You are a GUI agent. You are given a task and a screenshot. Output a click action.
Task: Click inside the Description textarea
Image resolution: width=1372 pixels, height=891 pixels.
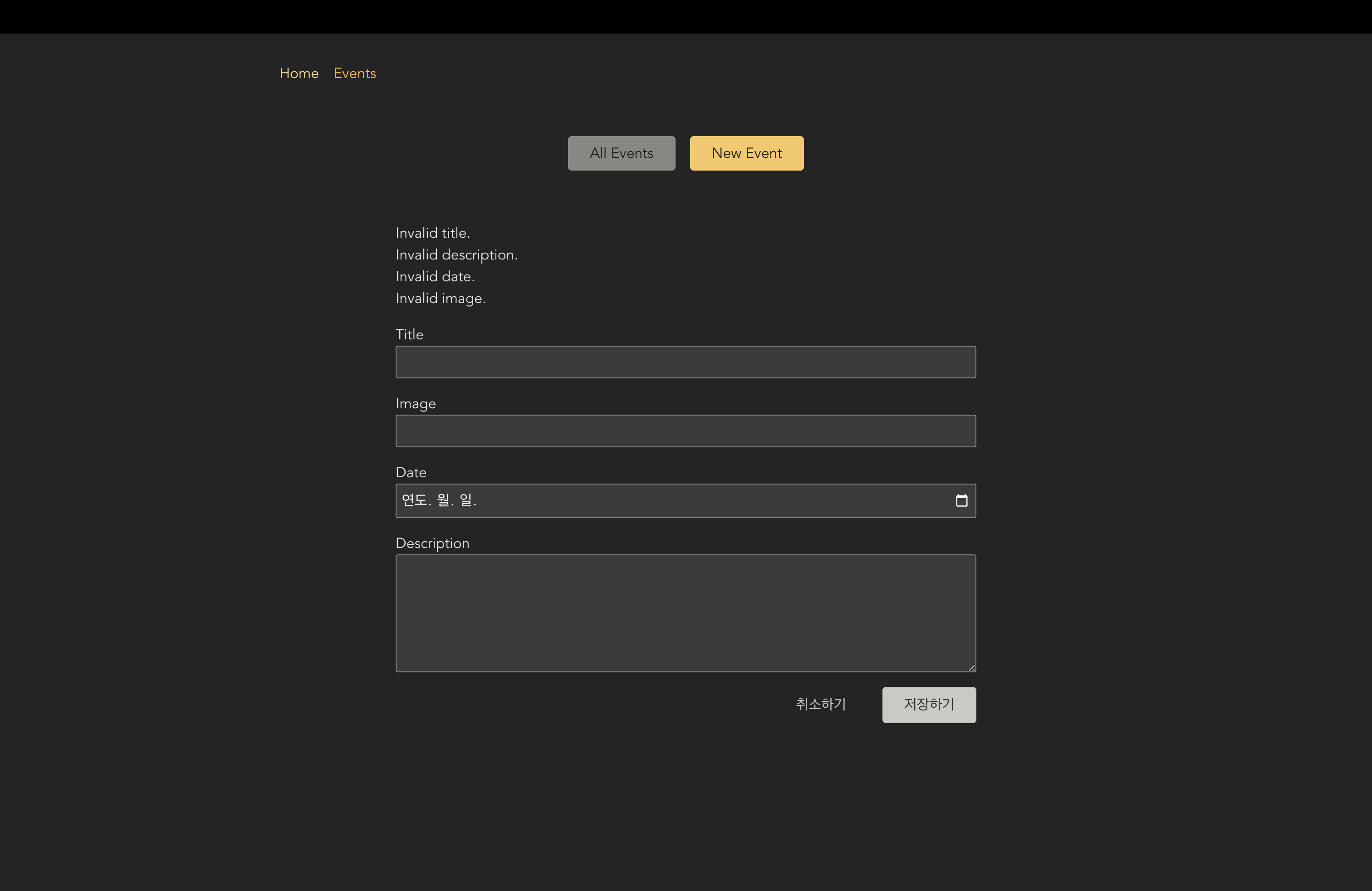pos(685,612)
